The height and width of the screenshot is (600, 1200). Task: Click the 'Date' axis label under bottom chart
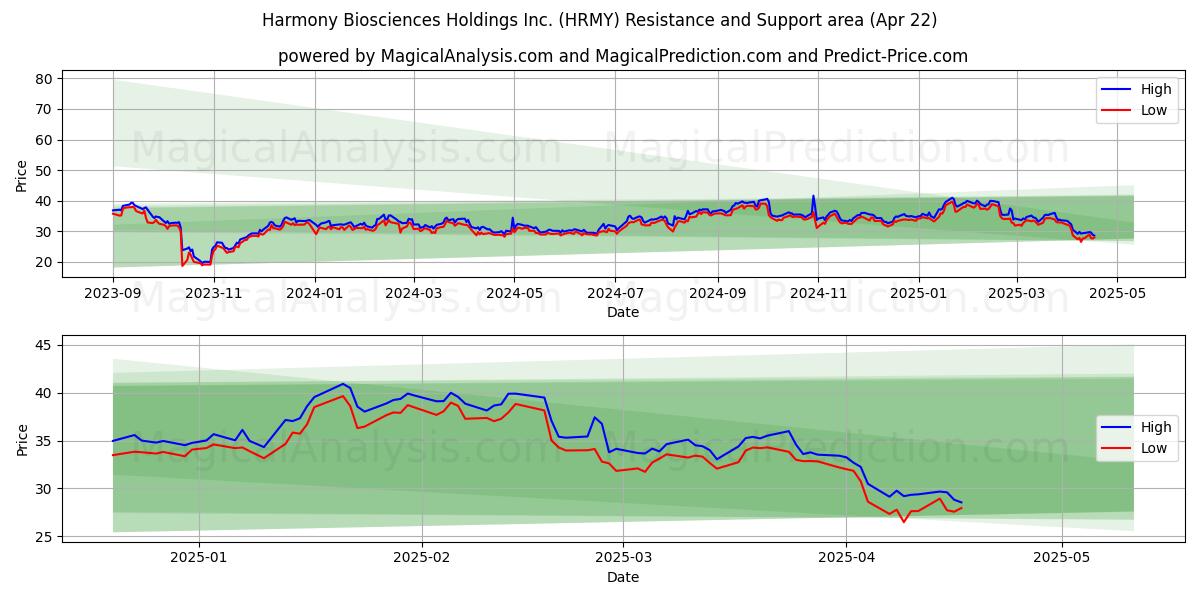pyautogui.click(x=622, y=576)
